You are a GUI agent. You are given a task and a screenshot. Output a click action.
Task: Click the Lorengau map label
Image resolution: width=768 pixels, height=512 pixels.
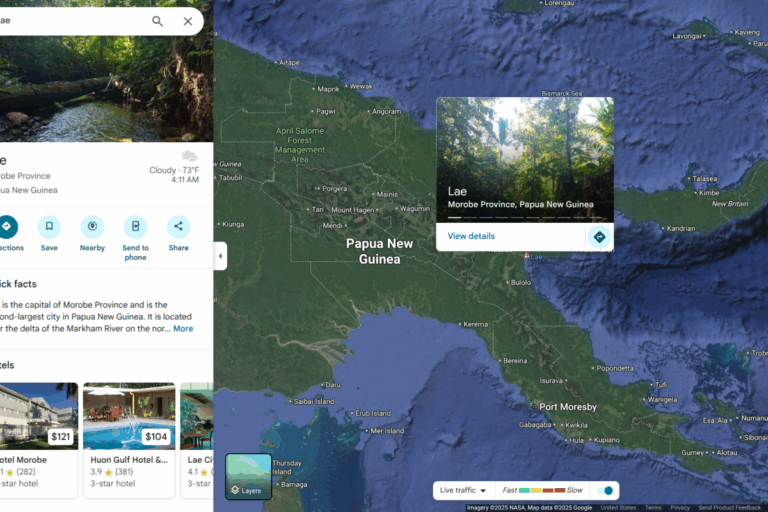(559, 3)
